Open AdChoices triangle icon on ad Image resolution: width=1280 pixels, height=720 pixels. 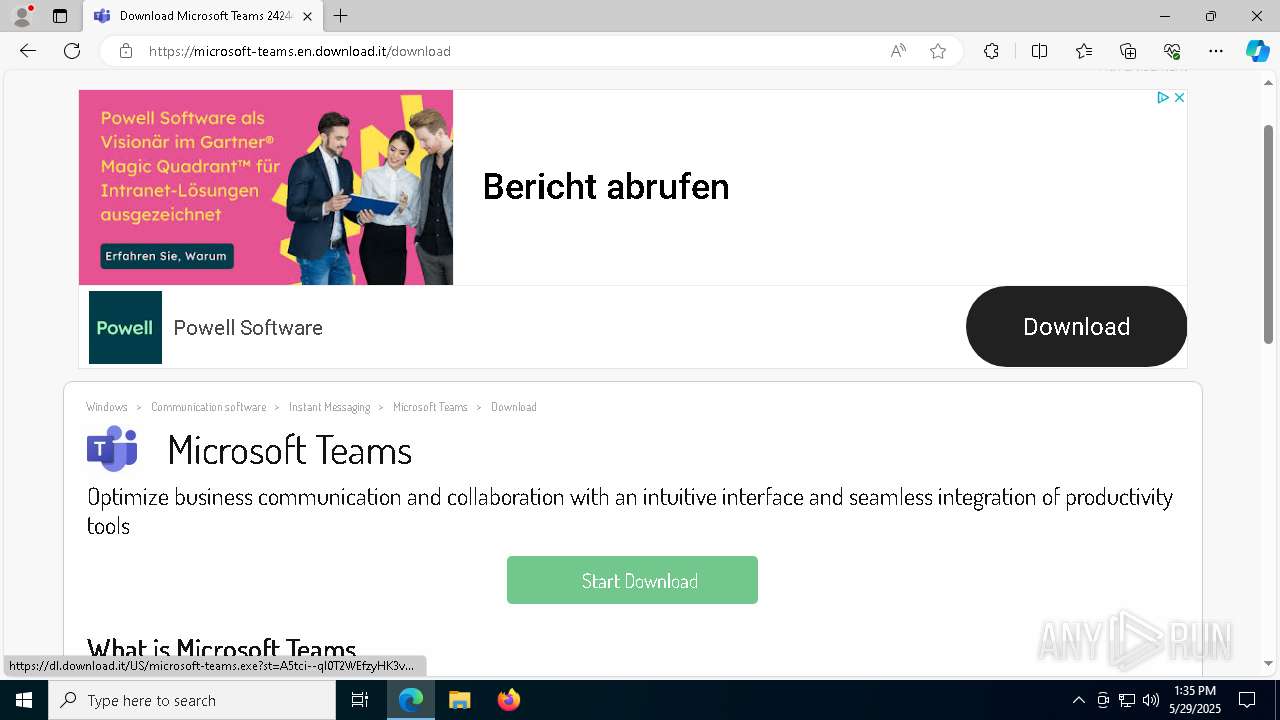pyautogui.click(x=1163, y=97)
